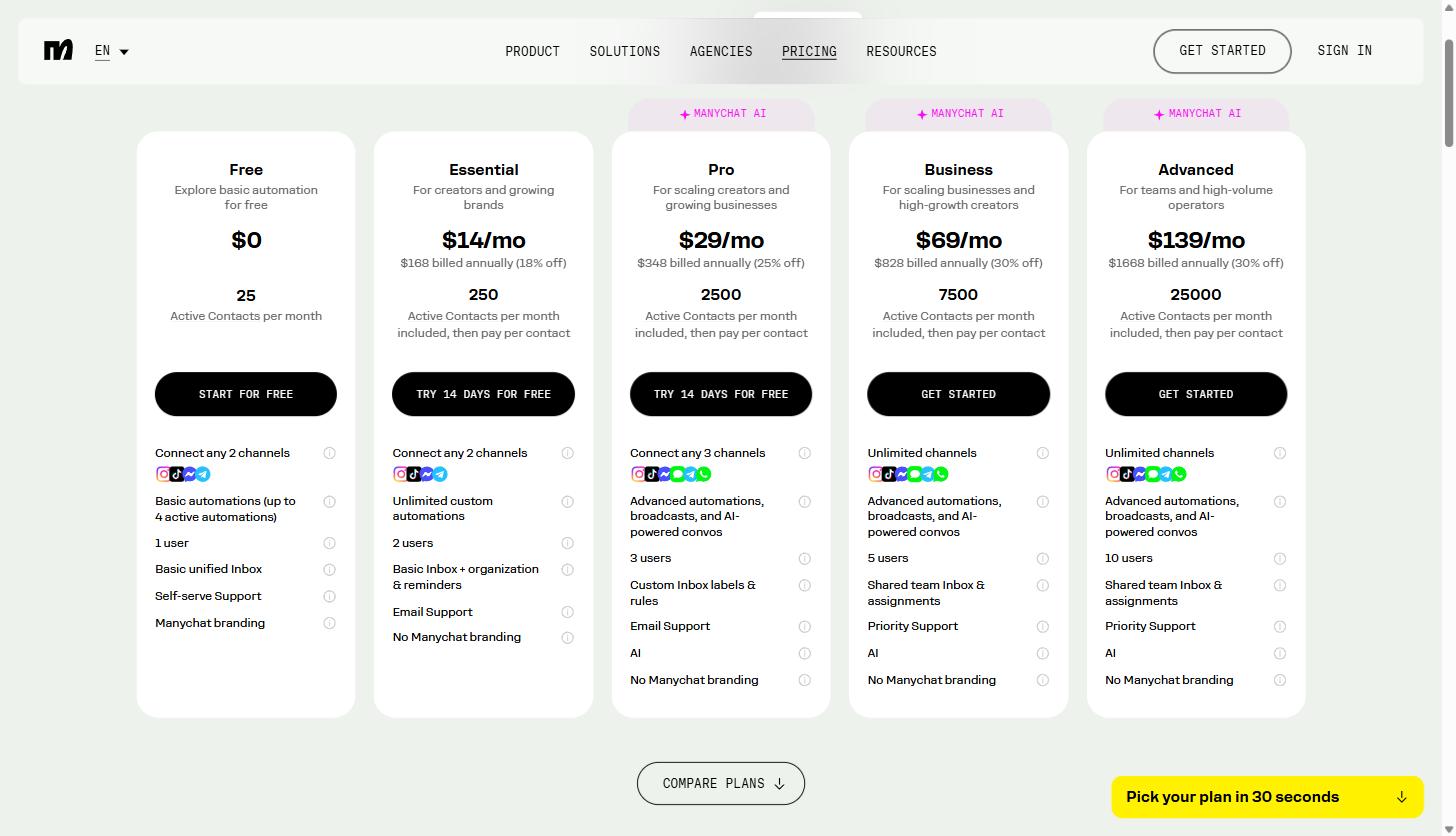The width and height of the screenshot is (1456, 836).
Task: Click the $1668 billed annually (30% off) text
Action: (x=1196, y=263)
